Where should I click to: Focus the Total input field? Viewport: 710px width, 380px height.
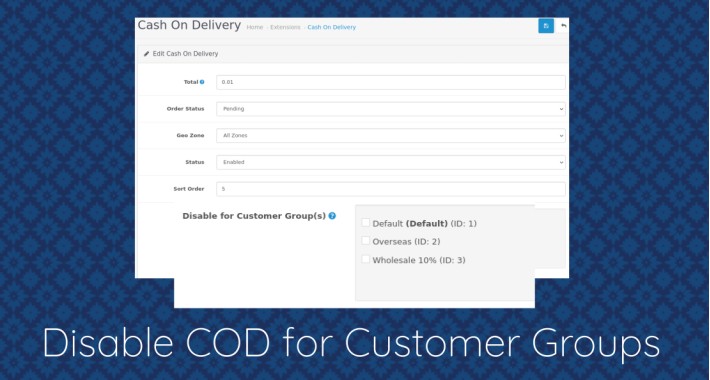(x=391, y=82)
